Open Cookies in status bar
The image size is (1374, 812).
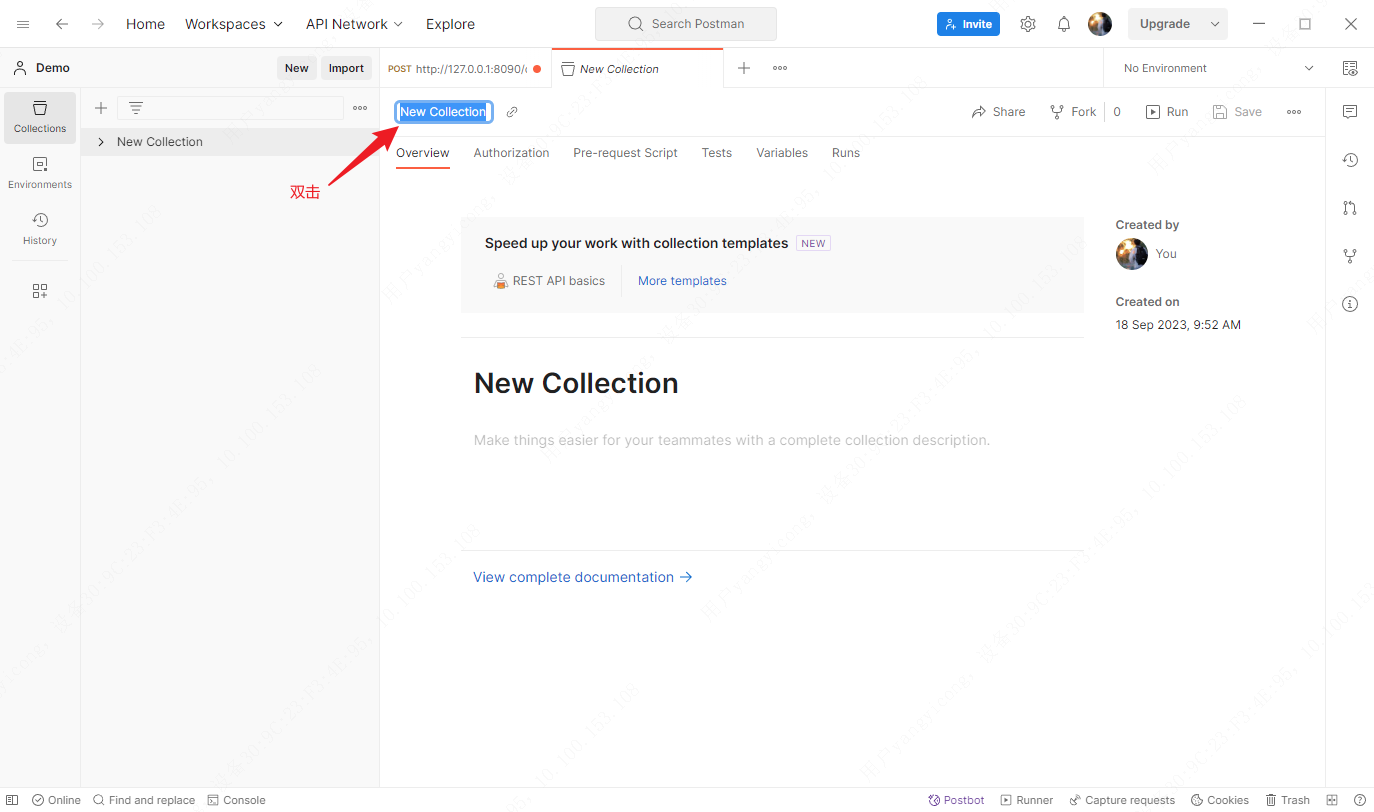point(1220,800)
